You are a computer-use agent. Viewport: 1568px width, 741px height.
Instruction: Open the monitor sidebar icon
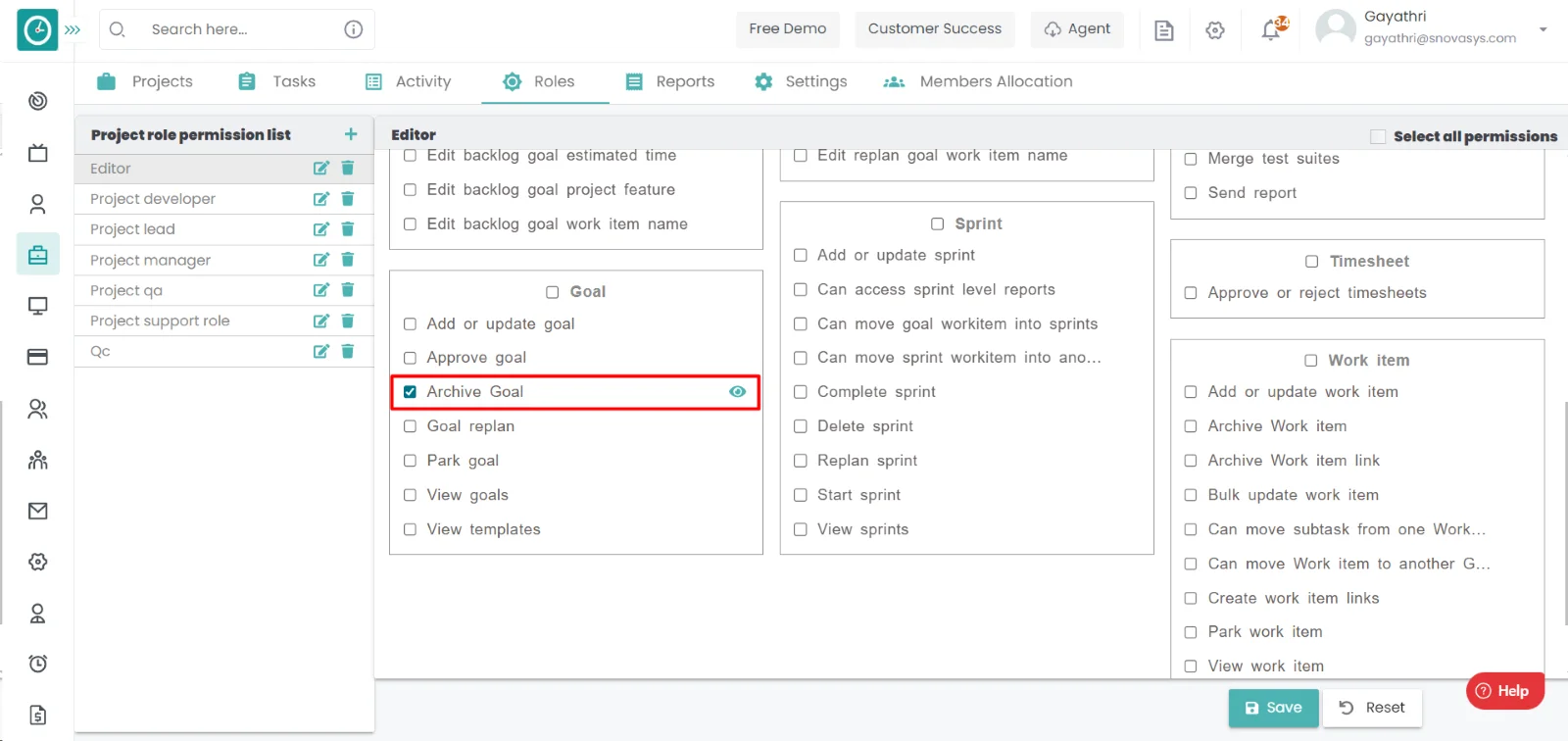pos(38,306)
